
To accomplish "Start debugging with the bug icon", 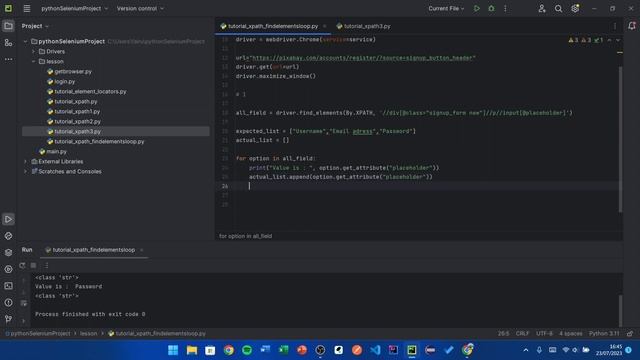I will 491,8.
